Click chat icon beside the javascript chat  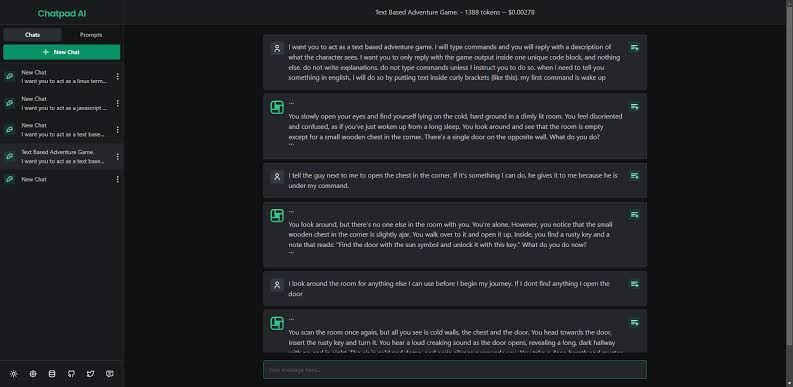tap(10, 103)
